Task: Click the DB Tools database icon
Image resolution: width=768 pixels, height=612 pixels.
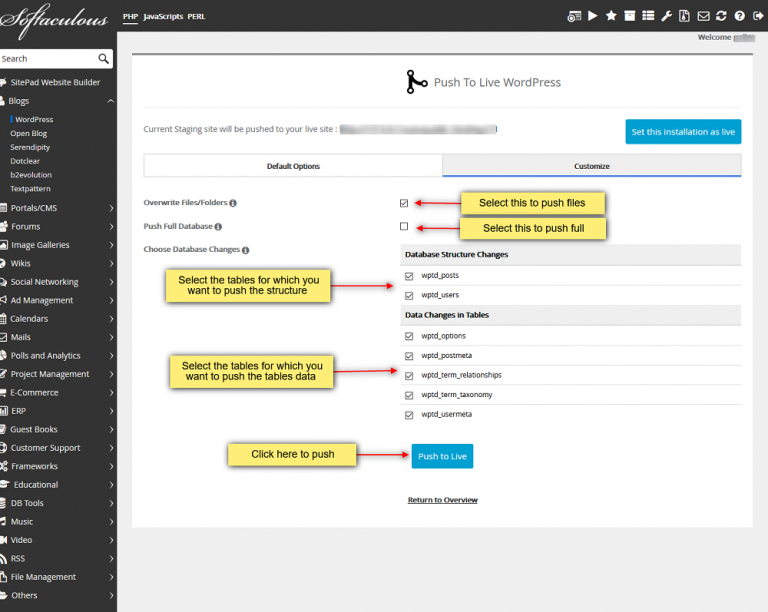Action: click(x=3, y=503)
